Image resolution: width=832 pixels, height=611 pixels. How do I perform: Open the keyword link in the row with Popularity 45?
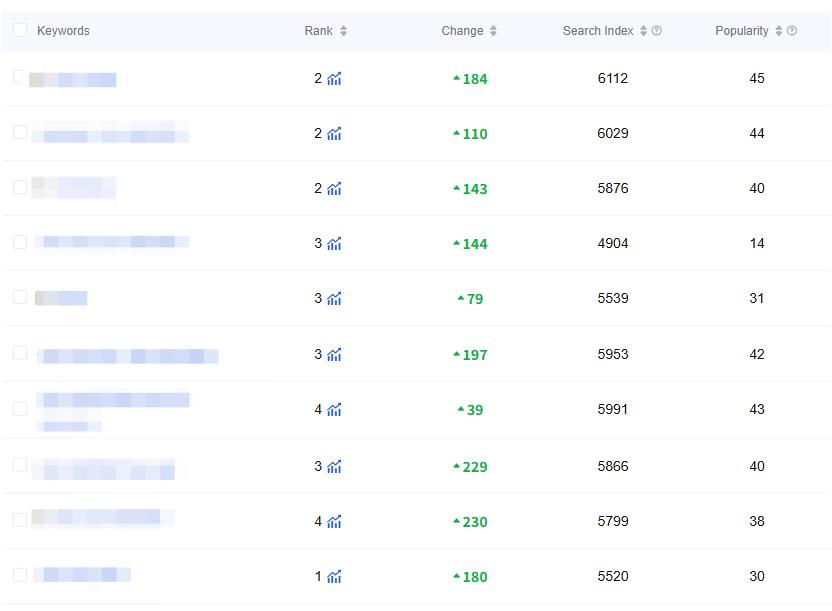click(x=73, y=80)
